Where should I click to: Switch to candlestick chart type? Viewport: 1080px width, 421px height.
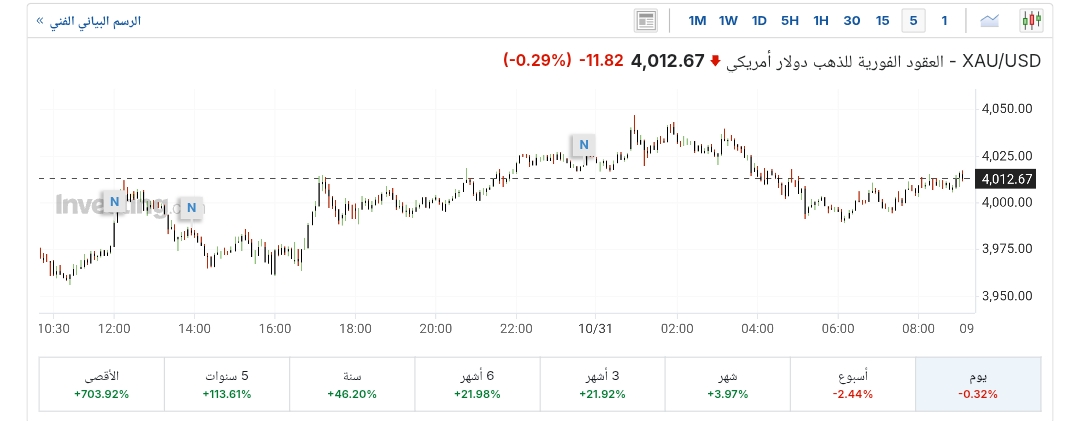pyautogui.click(x=1031, y=20)
